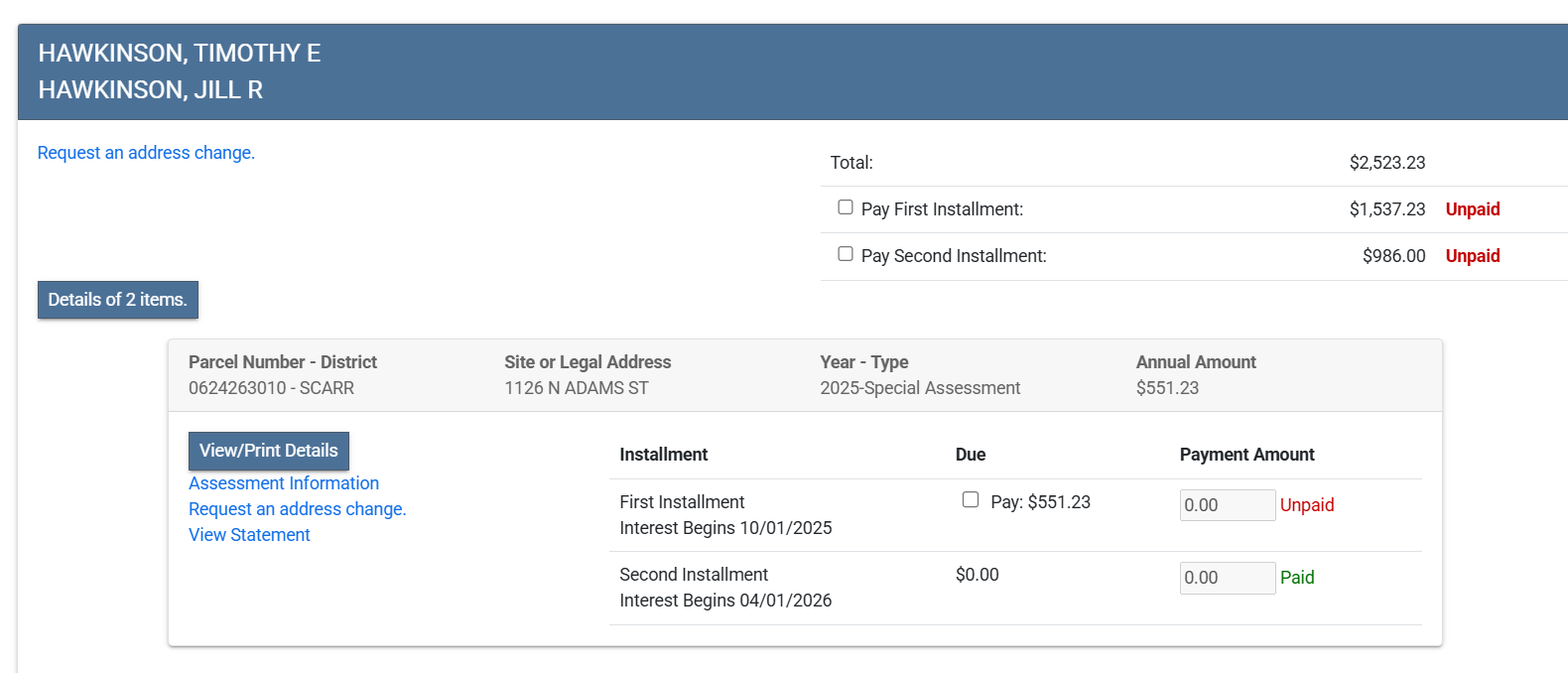Click address change link below Assessment Information
The image size is (1568, 673).
298,509
